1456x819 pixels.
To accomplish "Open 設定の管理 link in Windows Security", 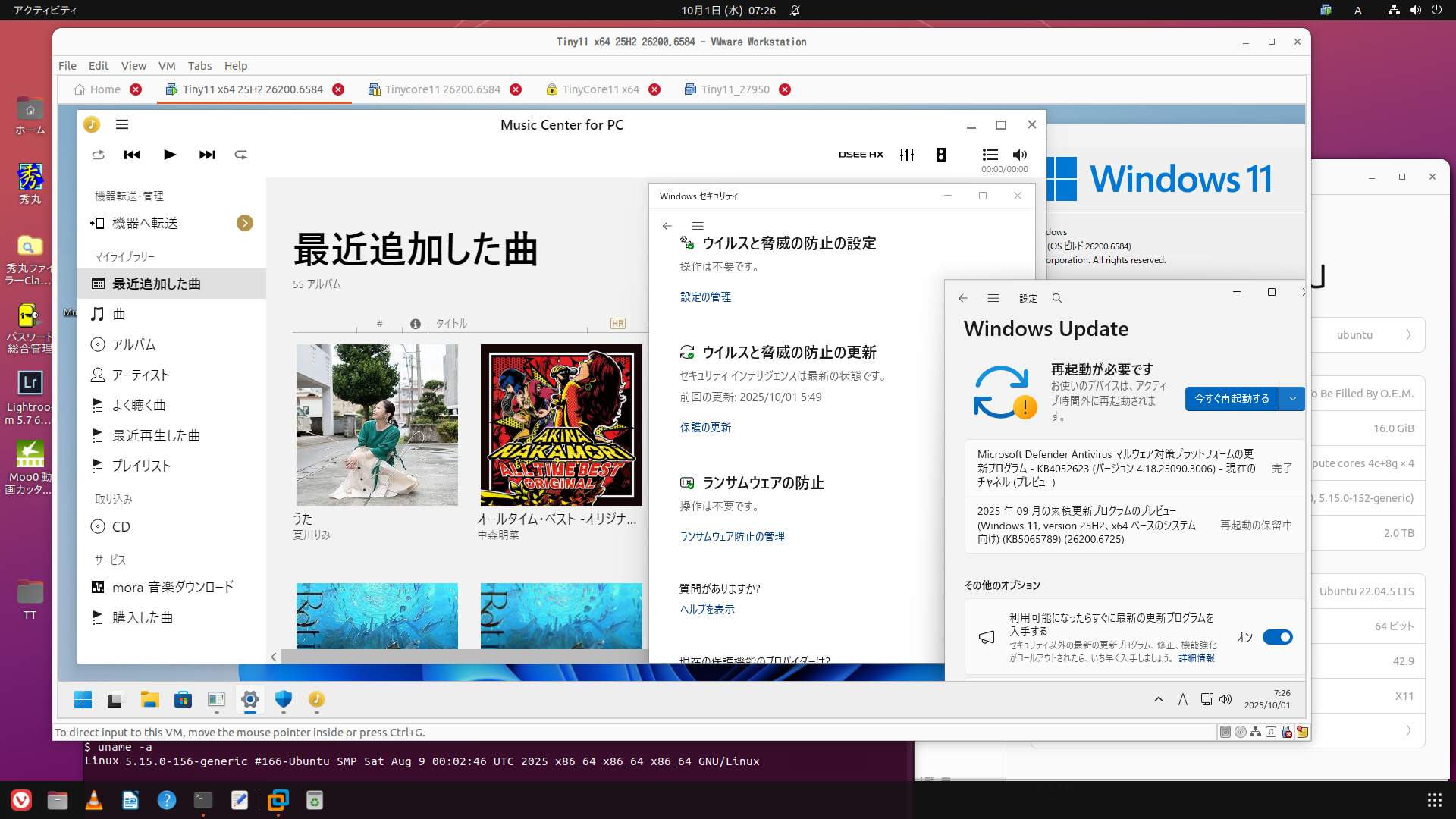I will click(x=705, y=297).
